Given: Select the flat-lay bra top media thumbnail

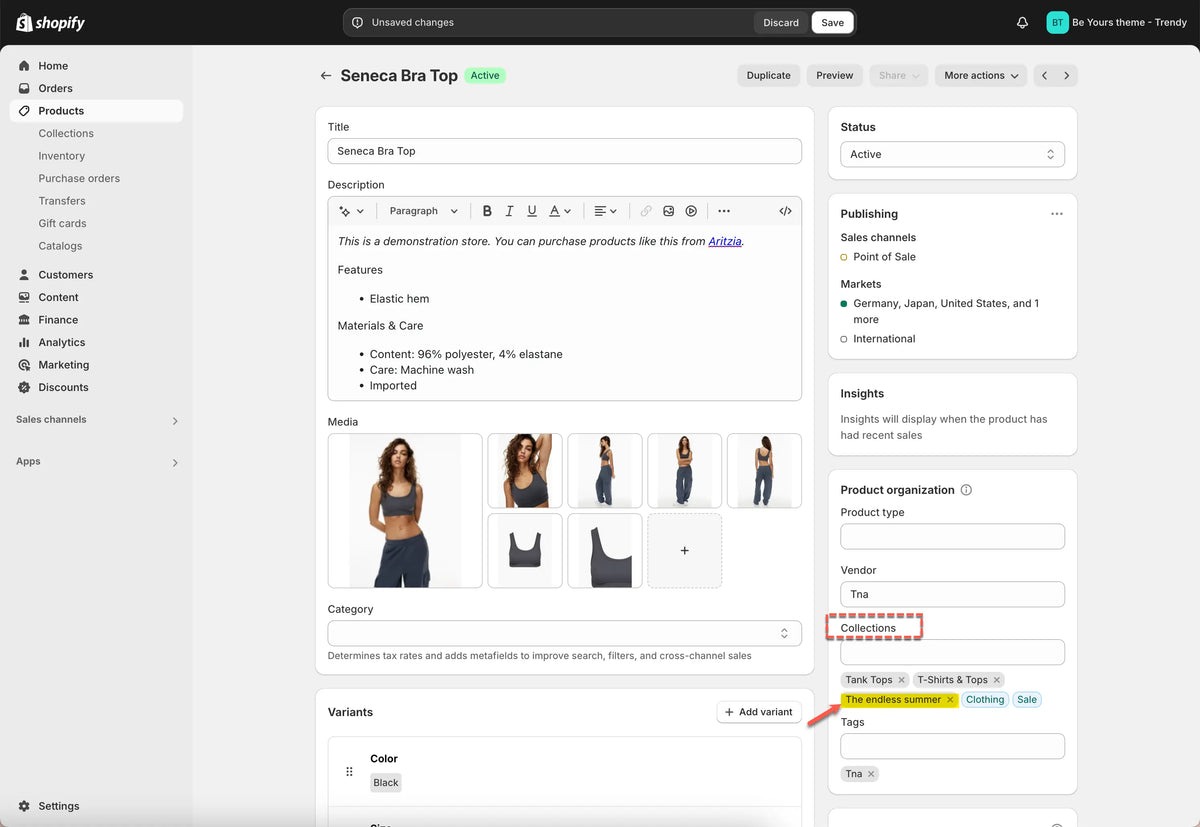Looking at the screenshot, I should [525, 551].
